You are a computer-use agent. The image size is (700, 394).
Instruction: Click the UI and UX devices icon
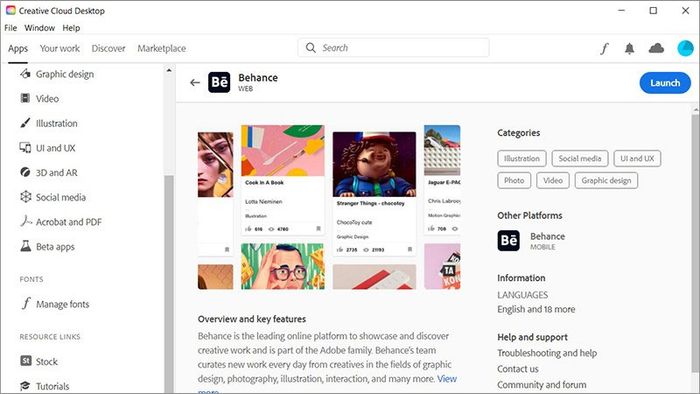[25, 147]
